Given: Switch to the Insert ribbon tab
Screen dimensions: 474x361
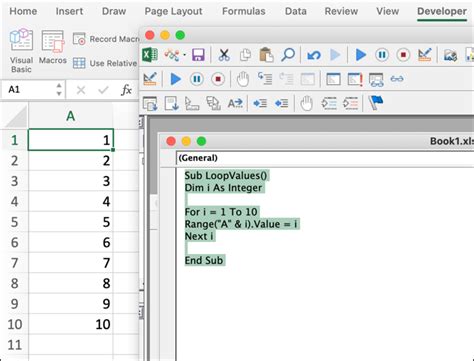Looking at the screenshot, I should (69, 11).
